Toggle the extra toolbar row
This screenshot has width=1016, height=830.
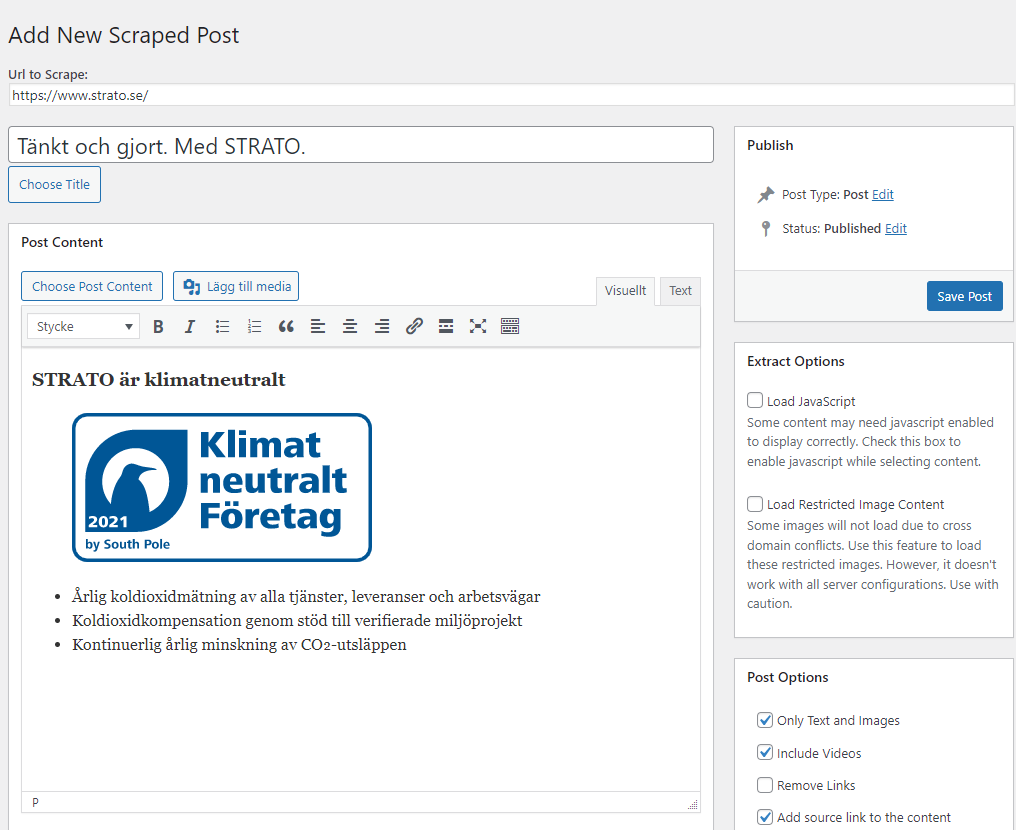(510, 327)
